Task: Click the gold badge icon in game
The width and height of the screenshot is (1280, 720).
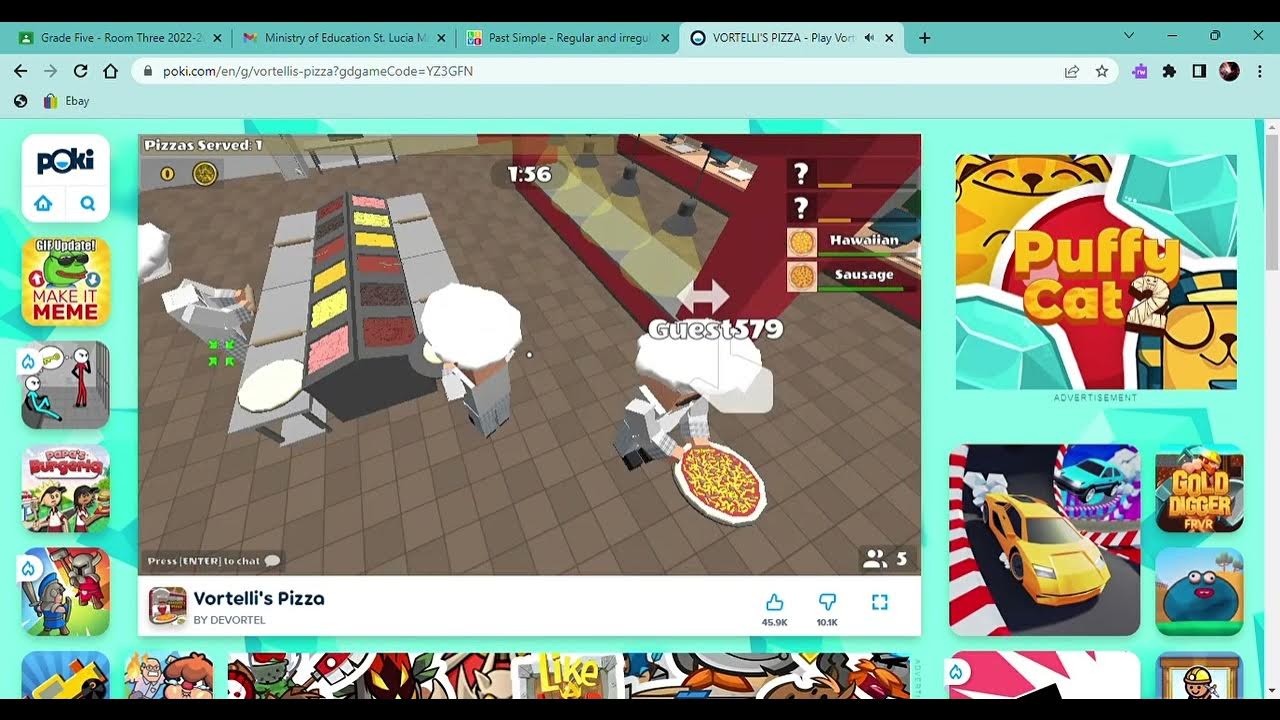Action: (205, 174)
